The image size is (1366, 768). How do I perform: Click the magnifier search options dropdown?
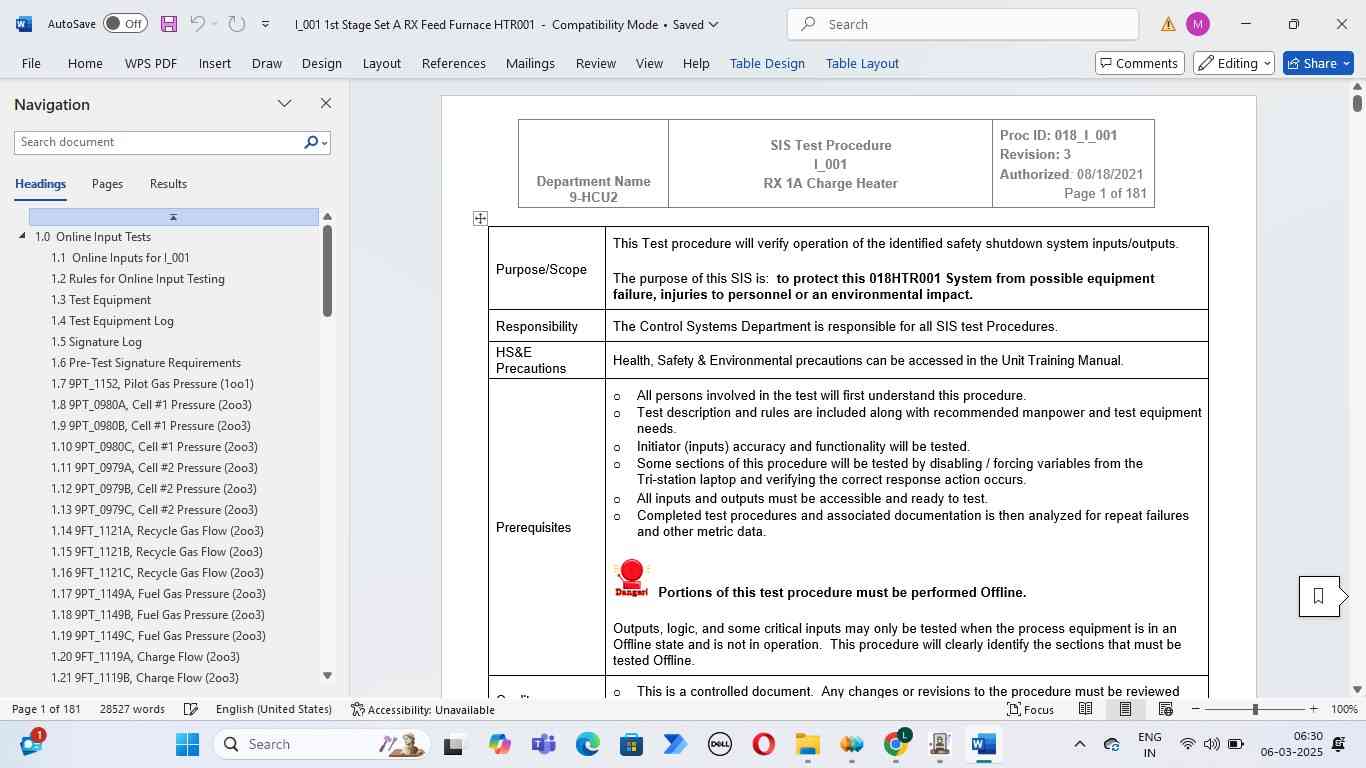point(316,142)
